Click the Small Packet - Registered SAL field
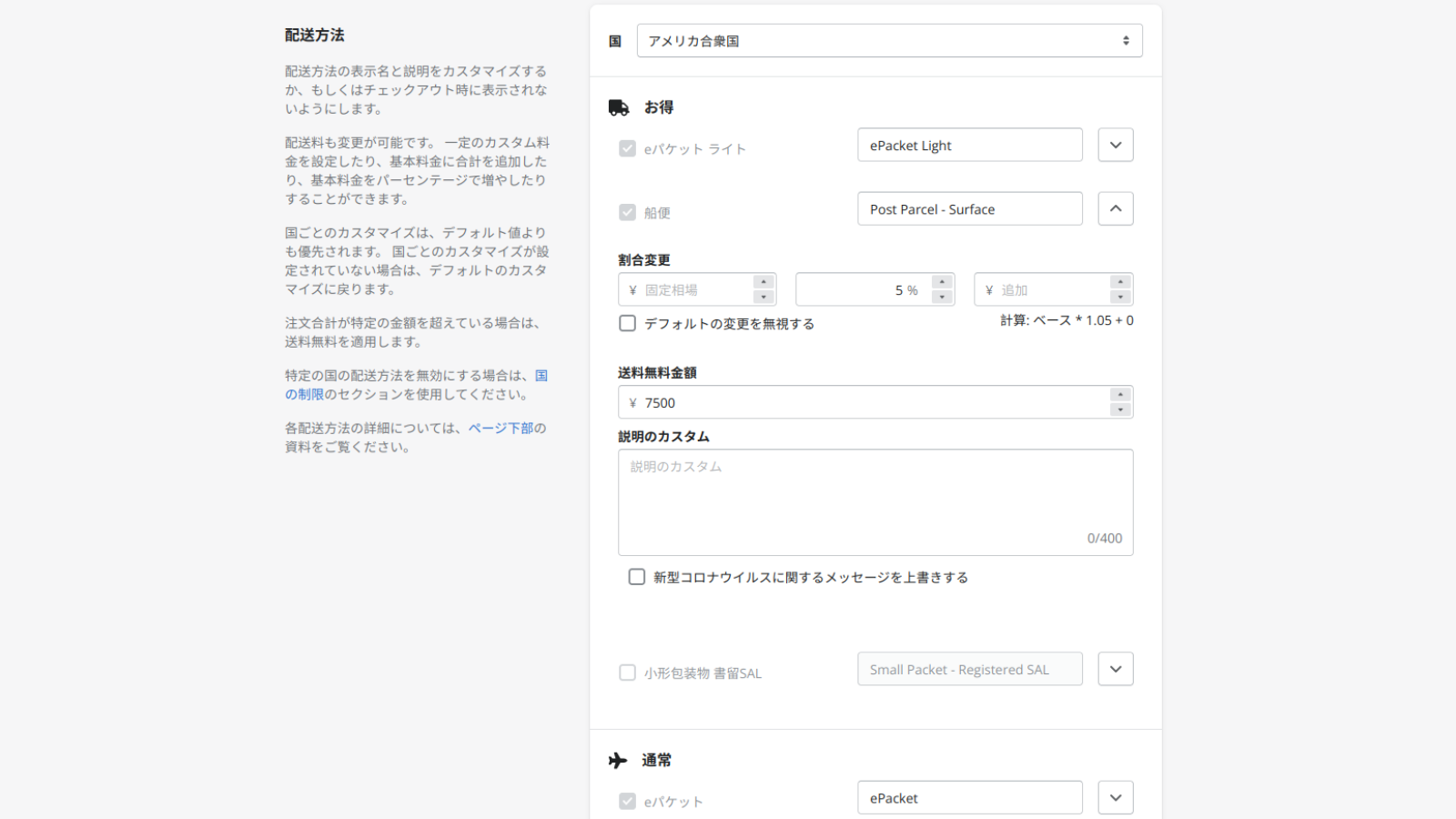This screenshot has width=1456, height=819. tap(970, 669)
